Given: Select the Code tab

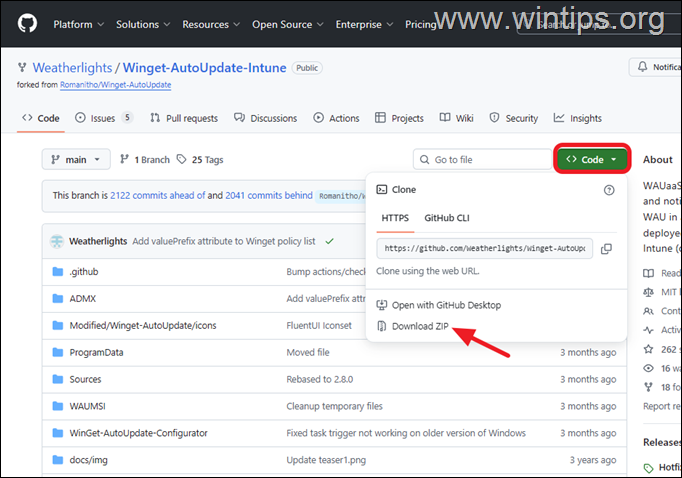Looking at the screenshot, I should 40,118.
